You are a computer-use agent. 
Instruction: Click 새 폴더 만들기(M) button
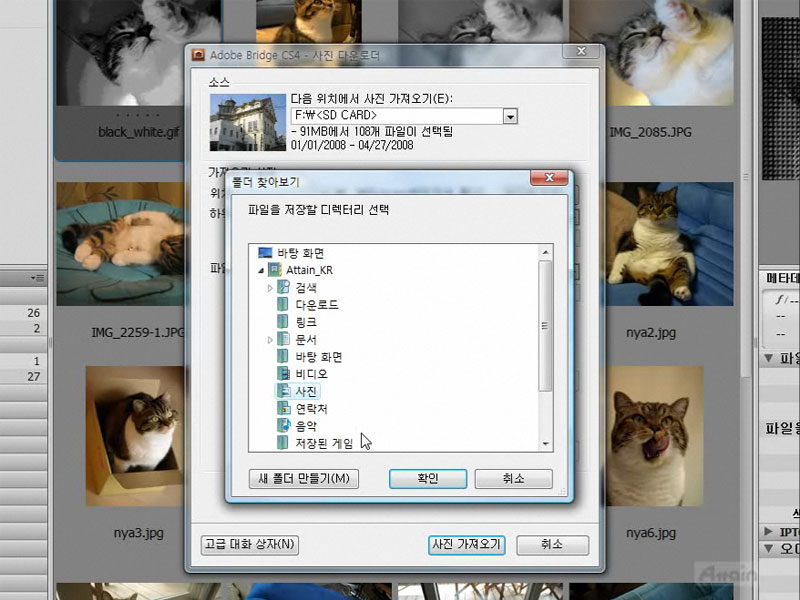pos(304,479)
